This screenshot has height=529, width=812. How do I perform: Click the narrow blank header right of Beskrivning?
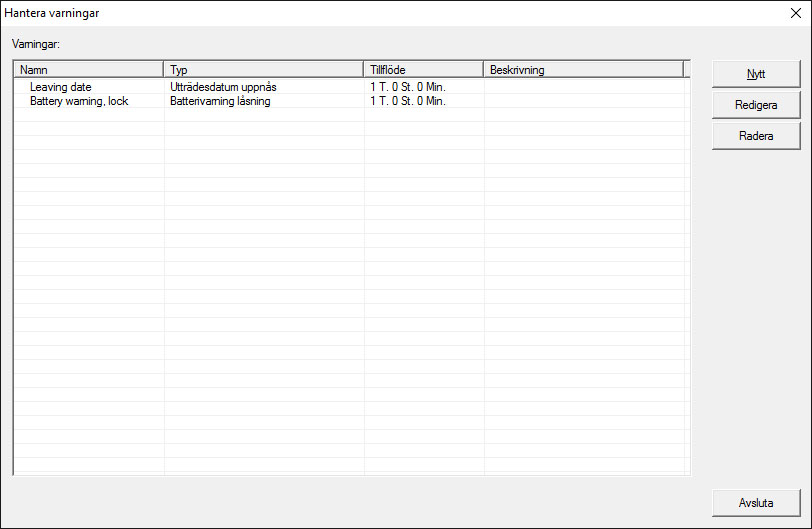(x=687, y=70)
